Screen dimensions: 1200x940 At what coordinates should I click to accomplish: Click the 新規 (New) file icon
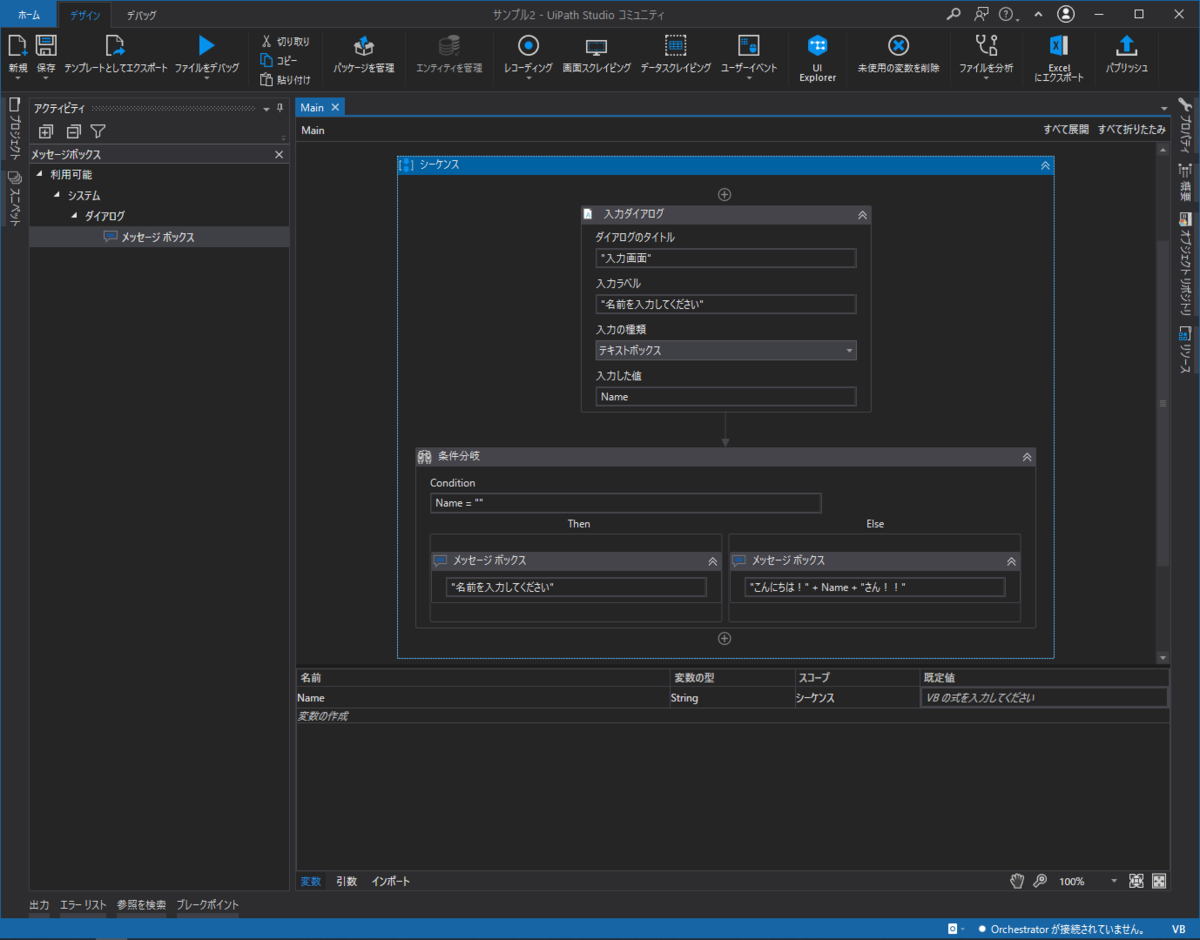(x=17, y=45)
